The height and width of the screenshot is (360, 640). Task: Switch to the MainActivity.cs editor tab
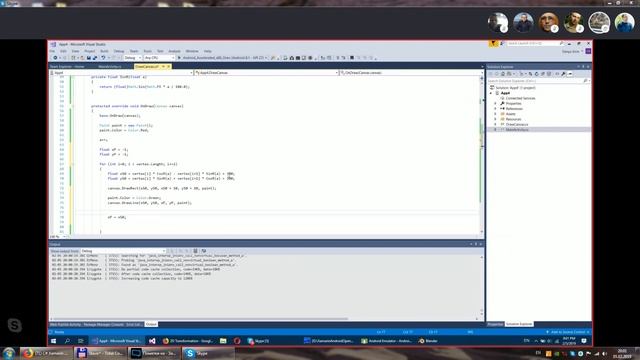(110, 67)
